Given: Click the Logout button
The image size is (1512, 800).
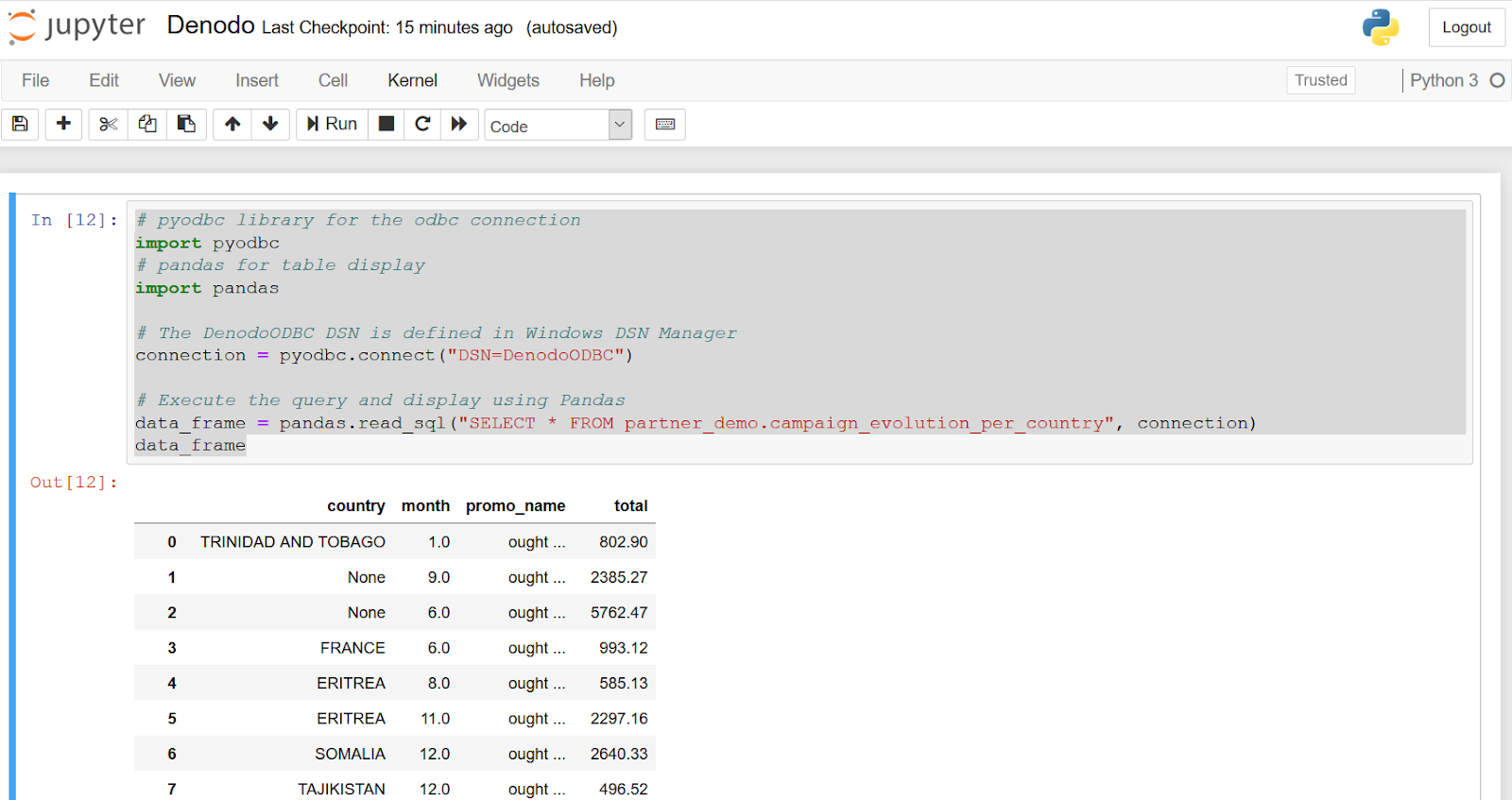Looking at the screenshot, I should [x=1467, y=27].
